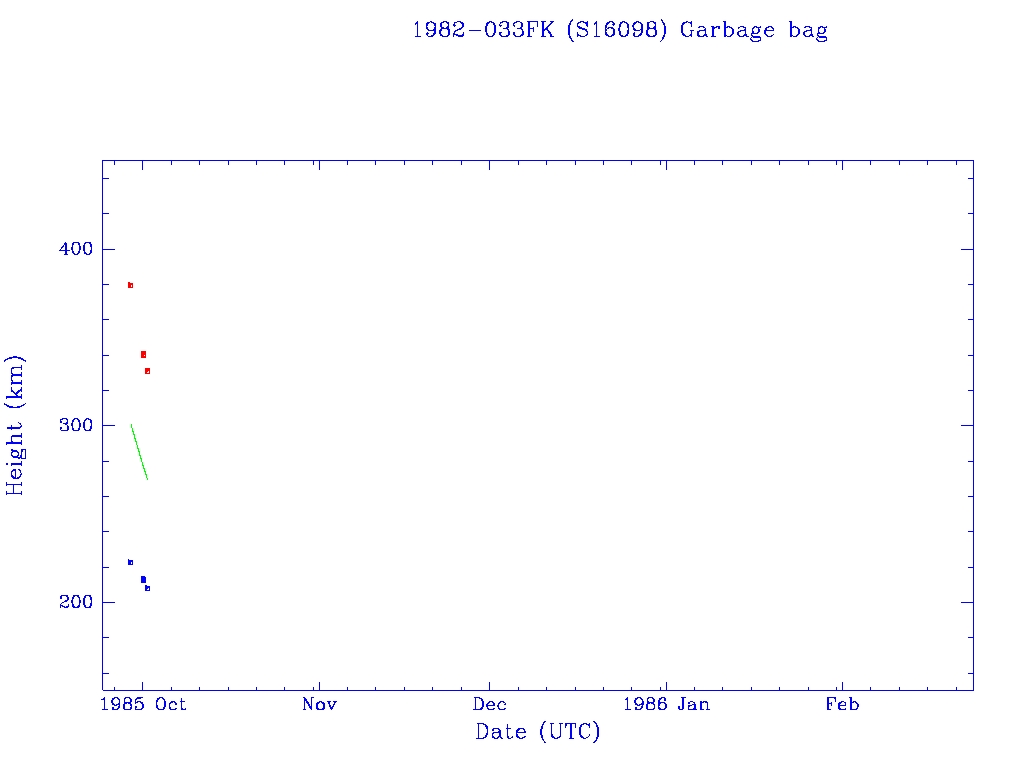Click the '1985 Oct' date axis label
This screenshot has height=768, width=1024.
pos(142,705)
